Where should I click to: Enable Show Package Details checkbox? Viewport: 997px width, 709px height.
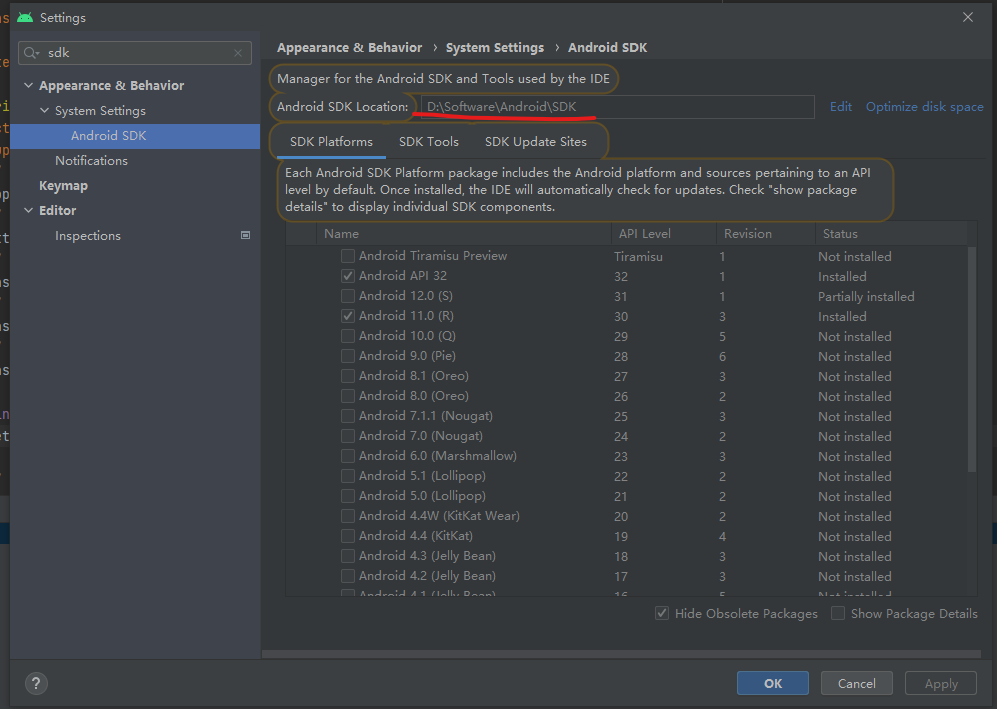tap(838, 614)
